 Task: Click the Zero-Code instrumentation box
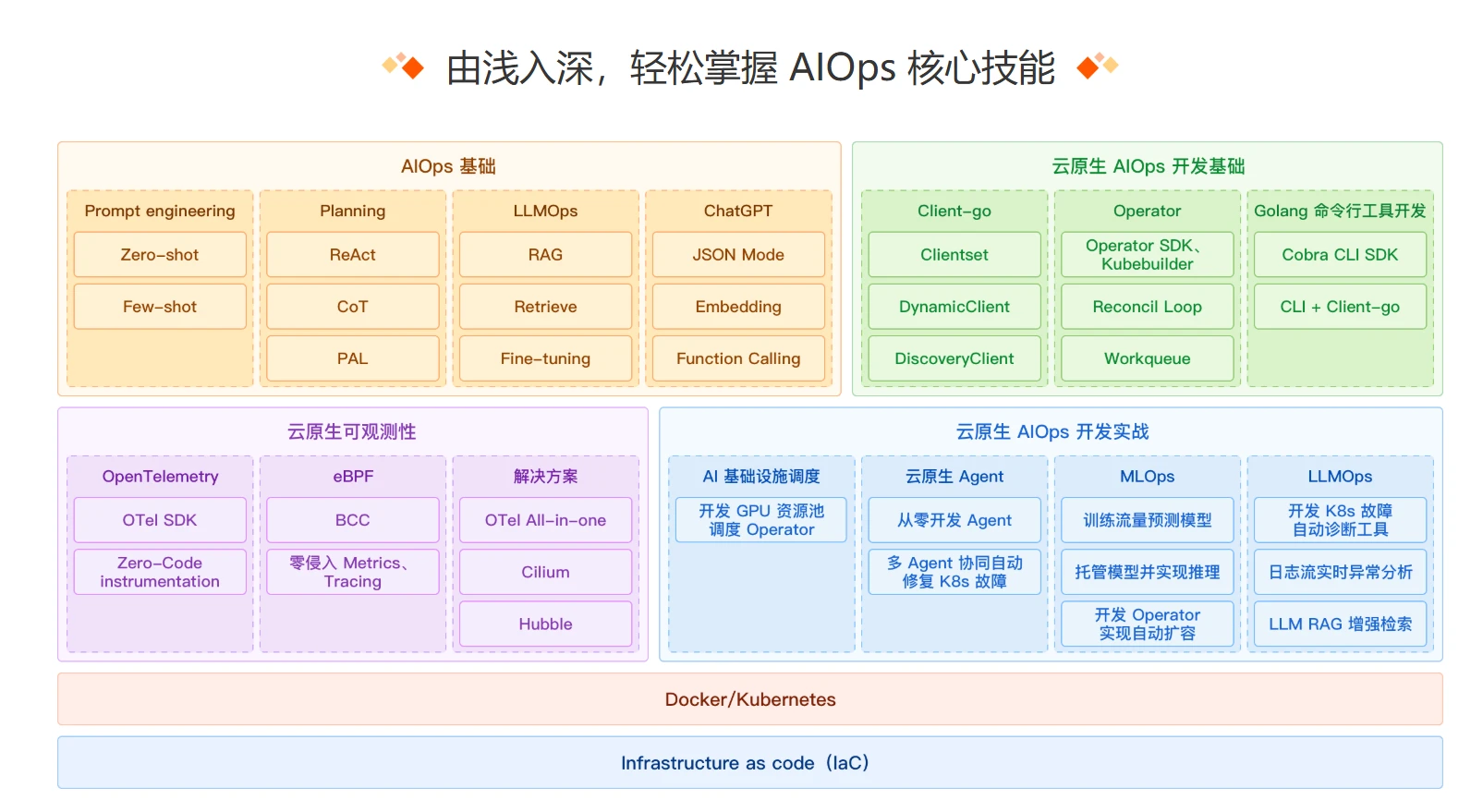coord(160,572)
